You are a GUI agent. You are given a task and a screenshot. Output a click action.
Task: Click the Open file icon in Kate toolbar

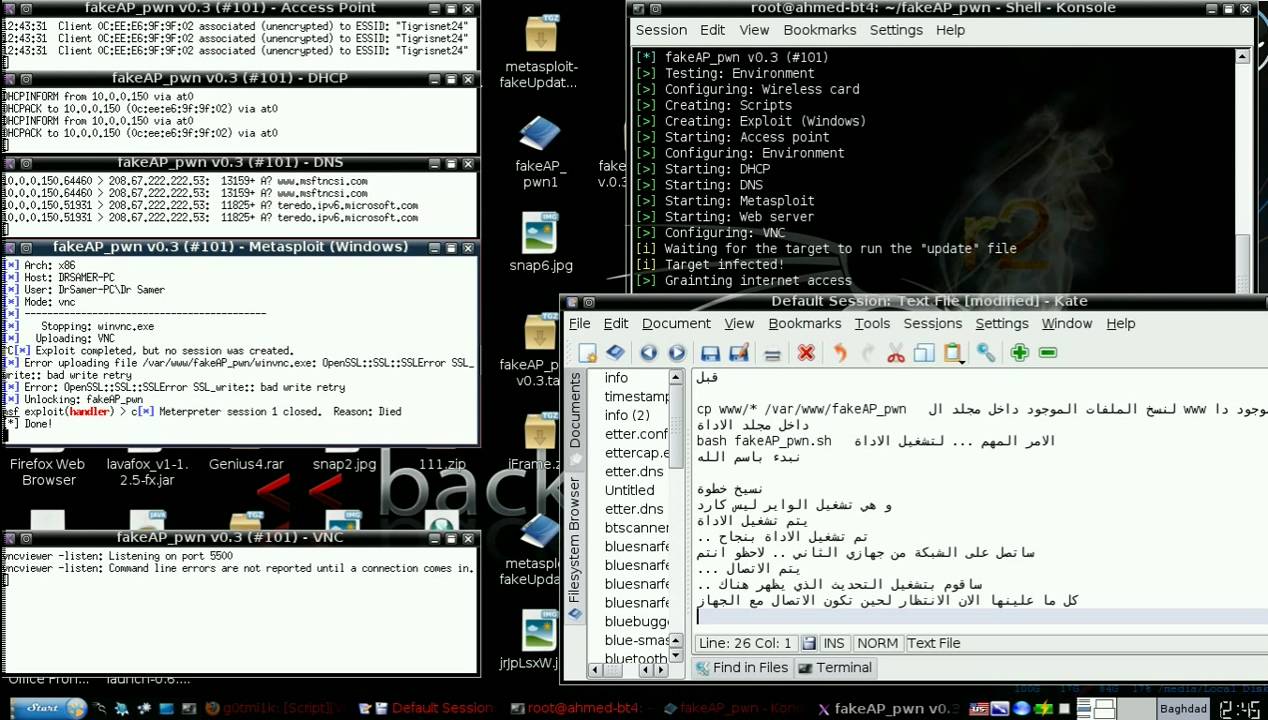616,353
